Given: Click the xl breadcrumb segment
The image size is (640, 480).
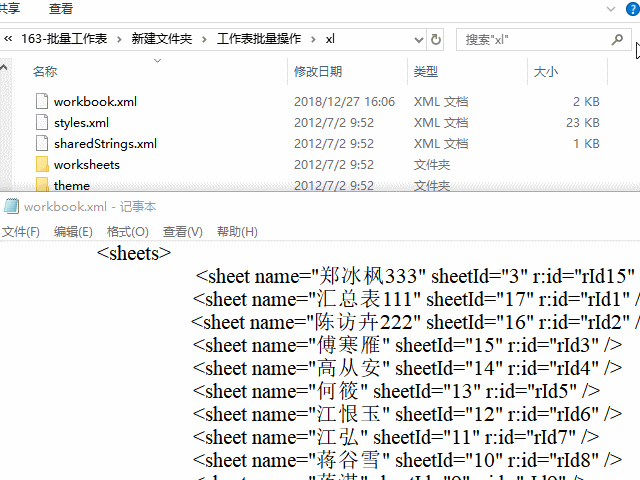Looking at the screenshot, I should click(x=330, y=39).
